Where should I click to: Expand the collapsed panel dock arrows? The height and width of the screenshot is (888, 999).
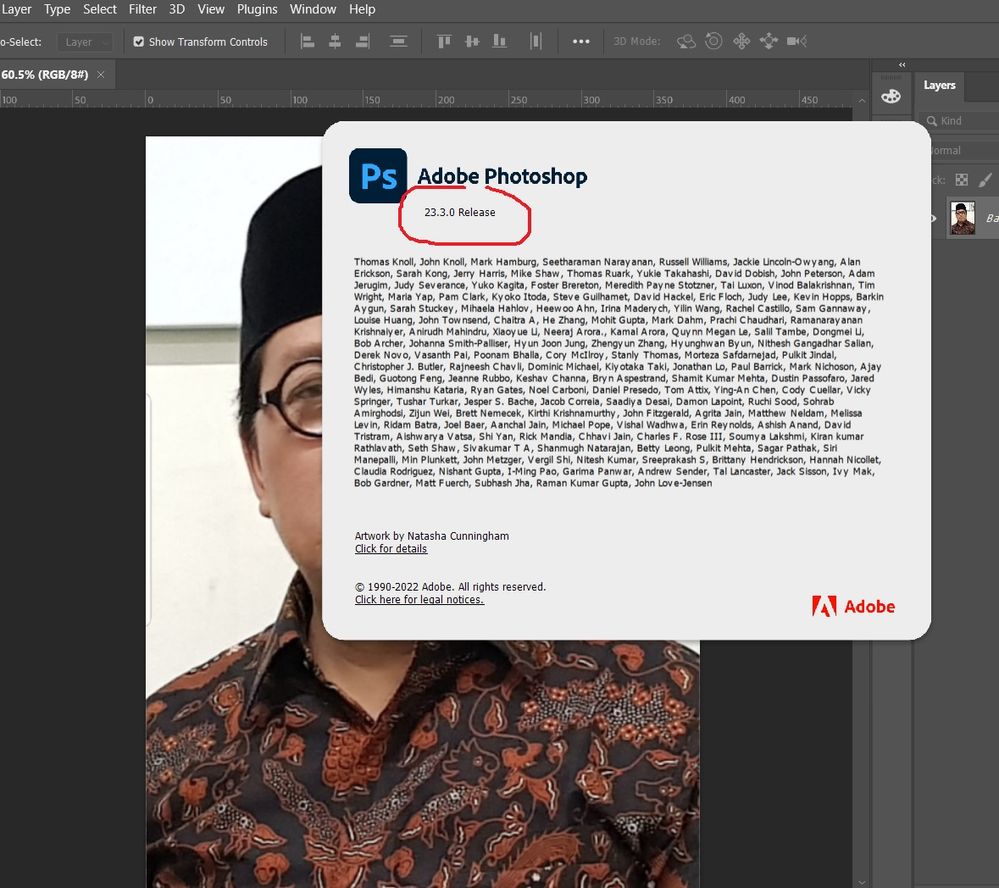902,65
